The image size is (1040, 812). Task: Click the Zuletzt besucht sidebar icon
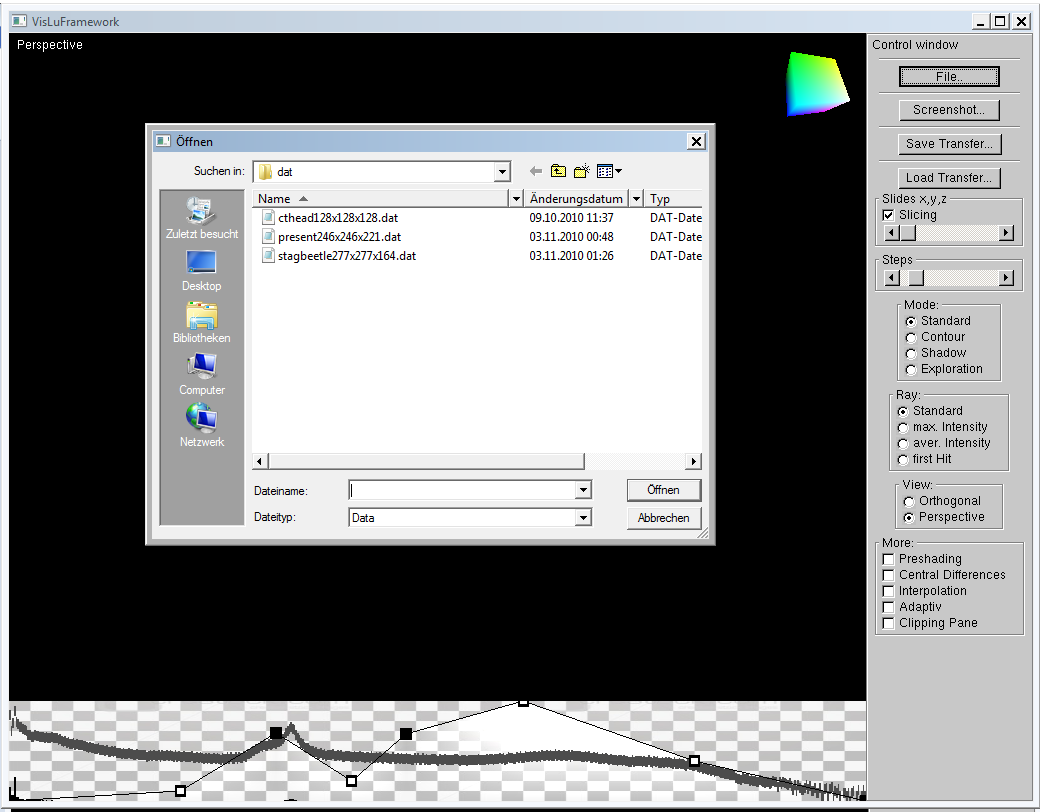point(200,213)
